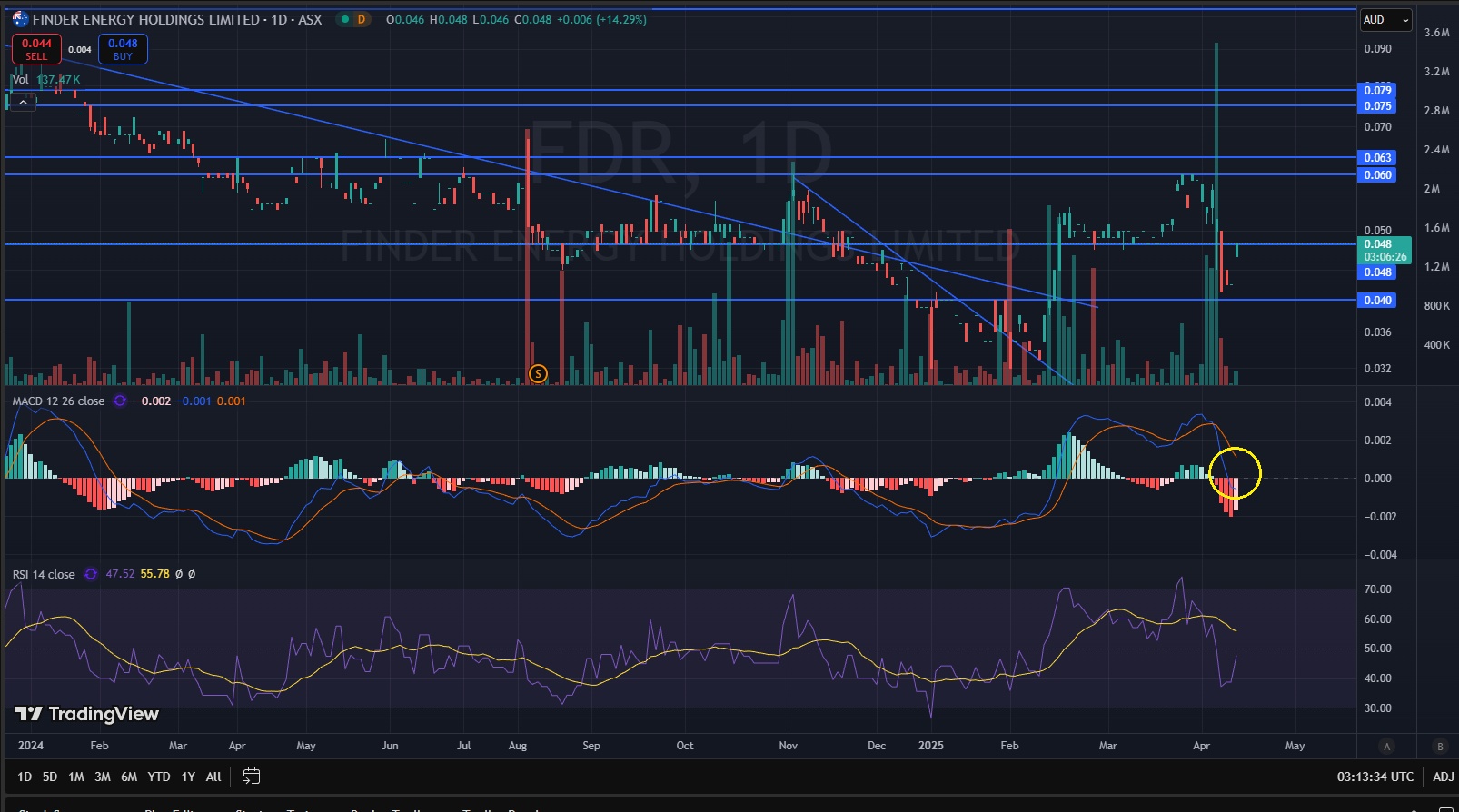Screen dimensions: 1459x812
Task: Select the 0.063 horizontal line price label
Action: pos(1377,157)
